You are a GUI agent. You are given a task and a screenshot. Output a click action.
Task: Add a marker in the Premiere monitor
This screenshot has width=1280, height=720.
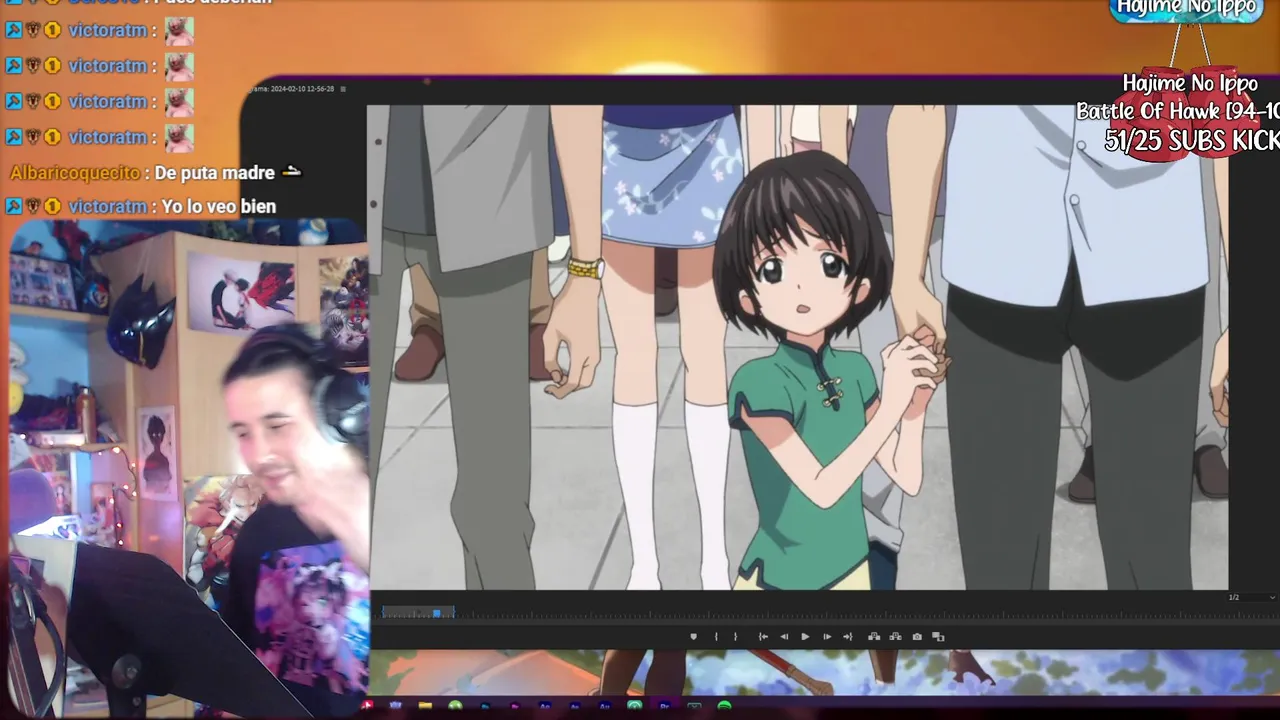pos(693,637)
